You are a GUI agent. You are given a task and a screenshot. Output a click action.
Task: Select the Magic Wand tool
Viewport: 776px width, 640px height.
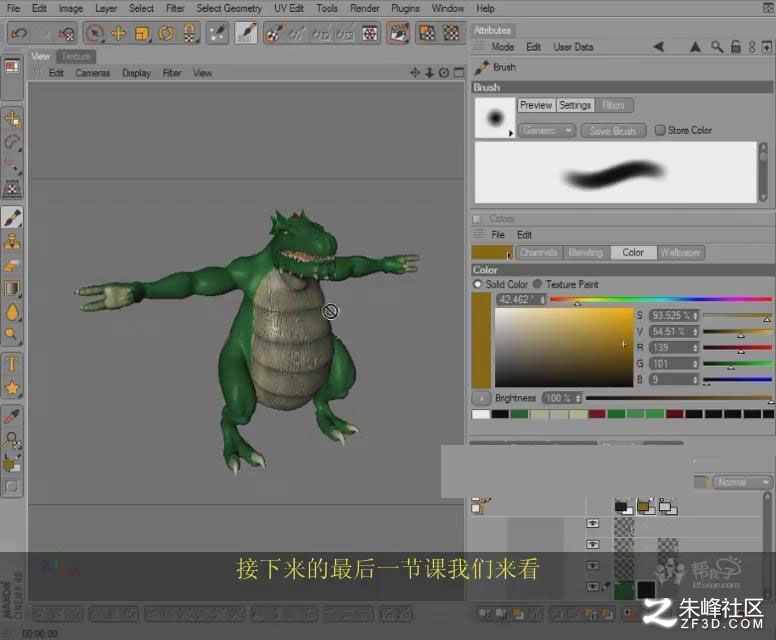tap(12, 166)
